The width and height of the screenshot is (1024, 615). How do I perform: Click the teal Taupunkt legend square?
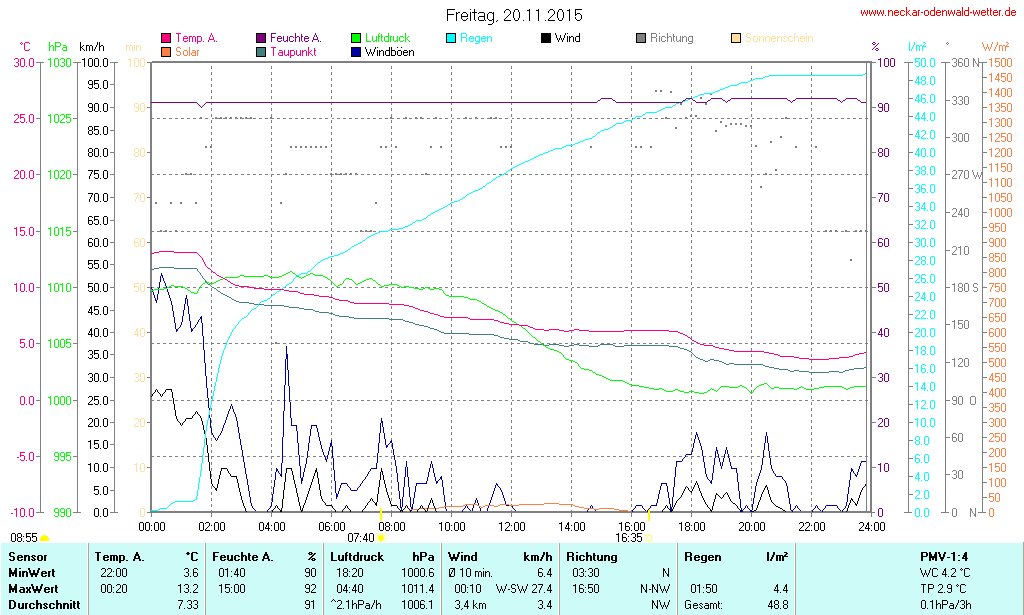[262, 51]
